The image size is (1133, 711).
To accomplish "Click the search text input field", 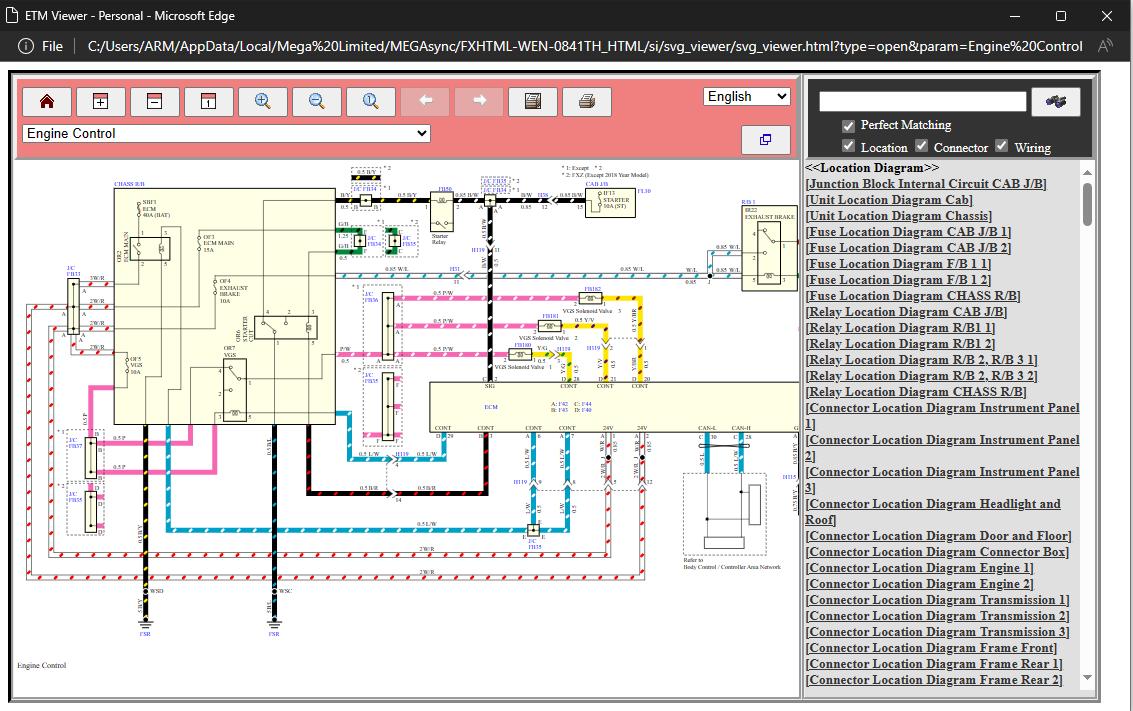I will [x=922, y=101].
